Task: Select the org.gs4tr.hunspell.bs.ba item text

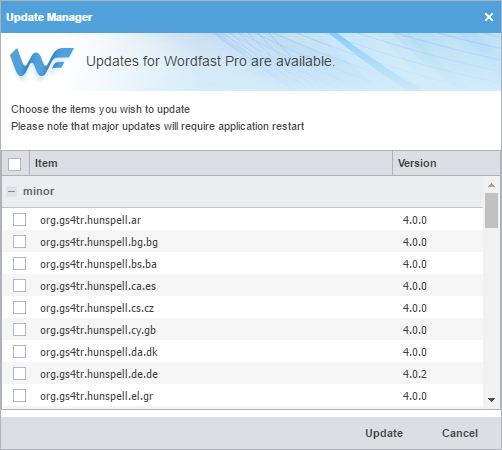Action: [x=98, y=264]
